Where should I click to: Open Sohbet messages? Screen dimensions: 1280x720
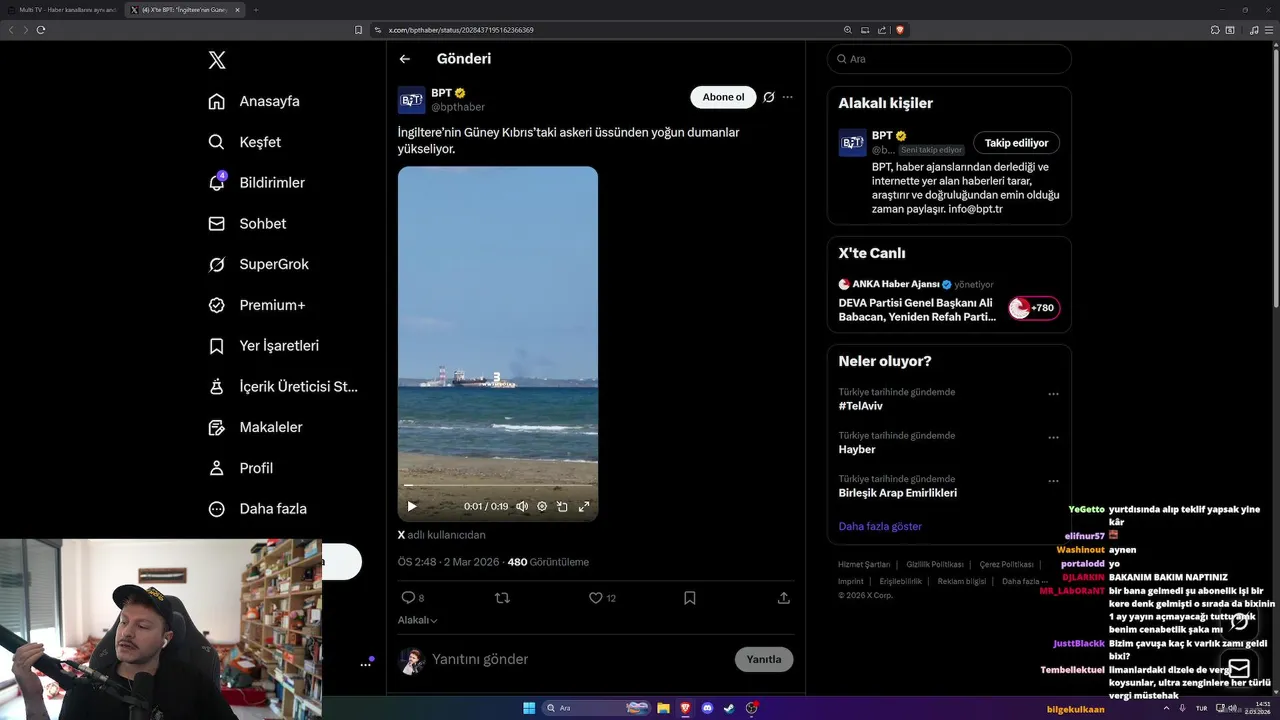247,224
